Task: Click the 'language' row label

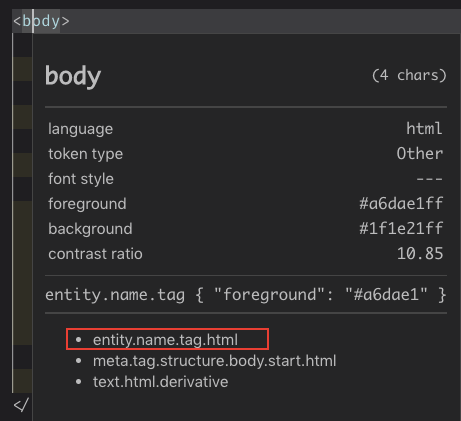Action: click(80, 129)
